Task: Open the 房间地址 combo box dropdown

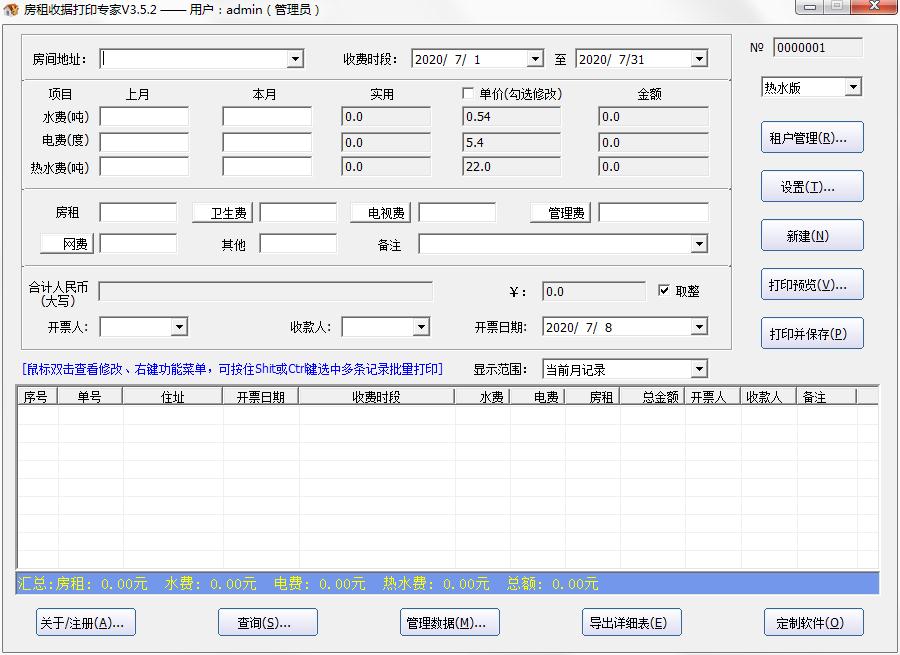Action: (x=295, y=59)
